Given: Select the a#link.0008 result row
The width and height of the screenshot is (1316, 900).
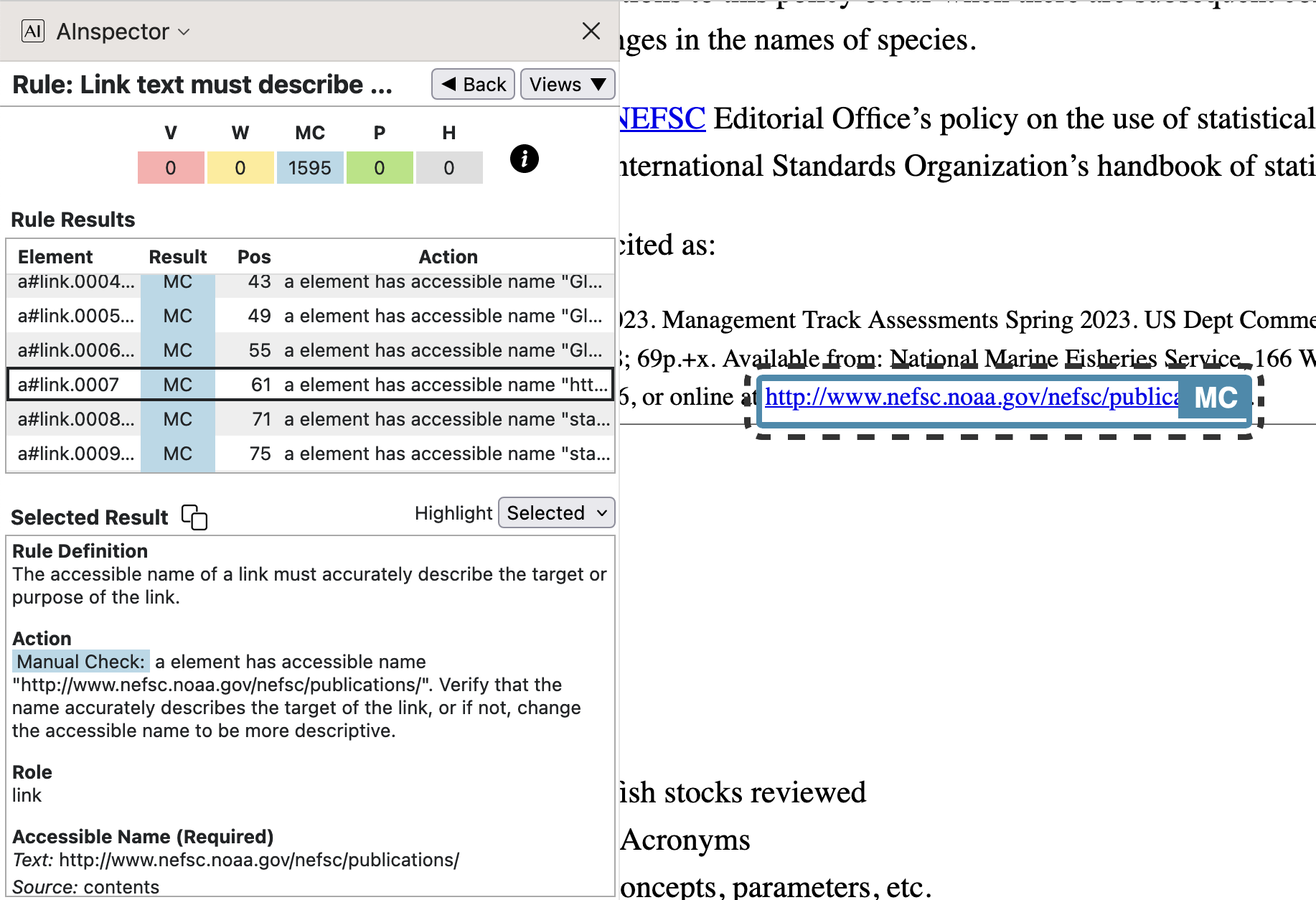Looking at the screenshot, I should 310,419.
